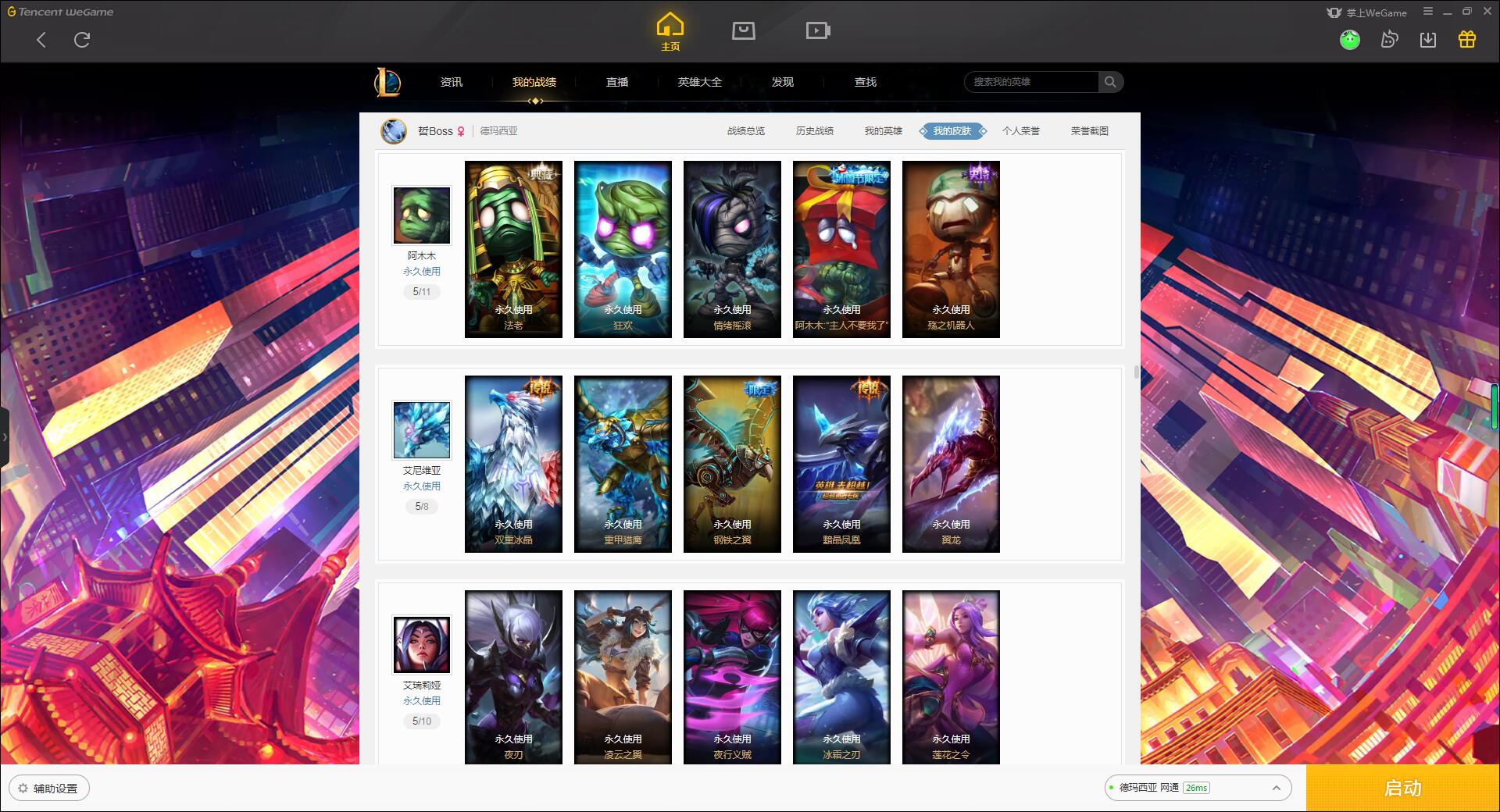Viewport: 1500px width, 812px height.
Task: Open the hamburger menu in title bar
Action: (1428, 12)
